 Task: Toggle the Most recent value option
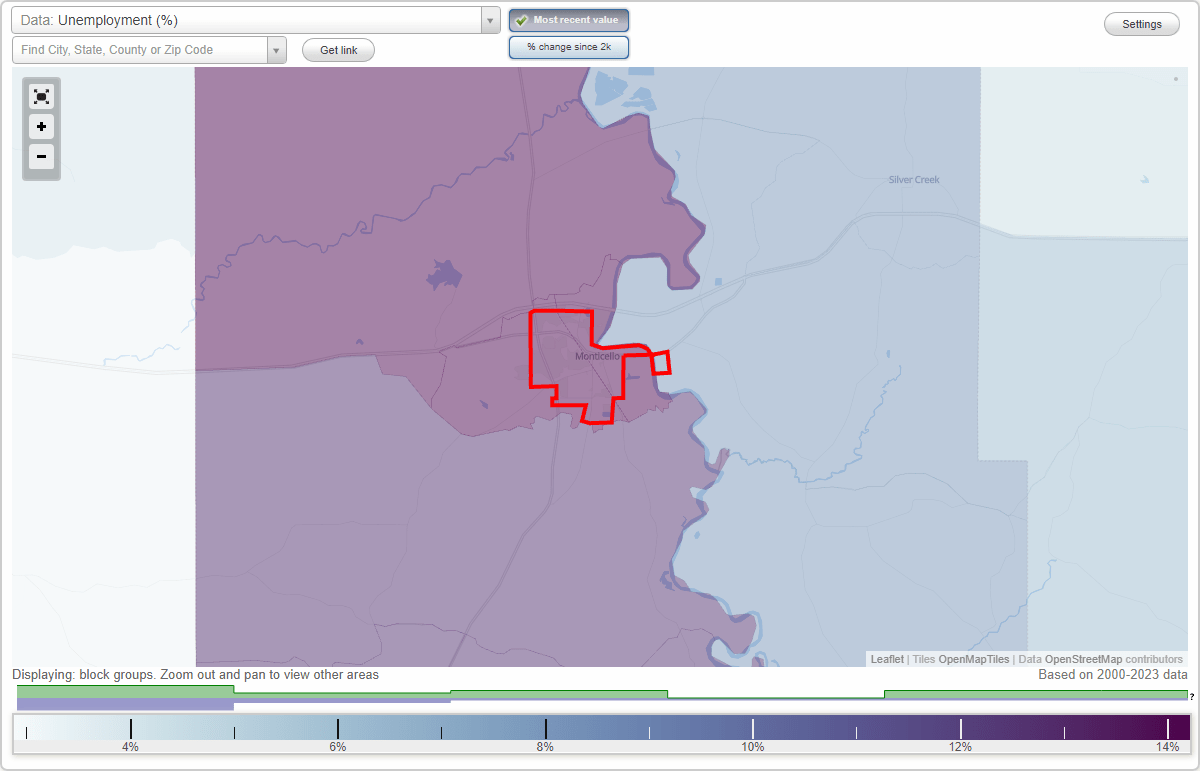click(x=568, y=19)
